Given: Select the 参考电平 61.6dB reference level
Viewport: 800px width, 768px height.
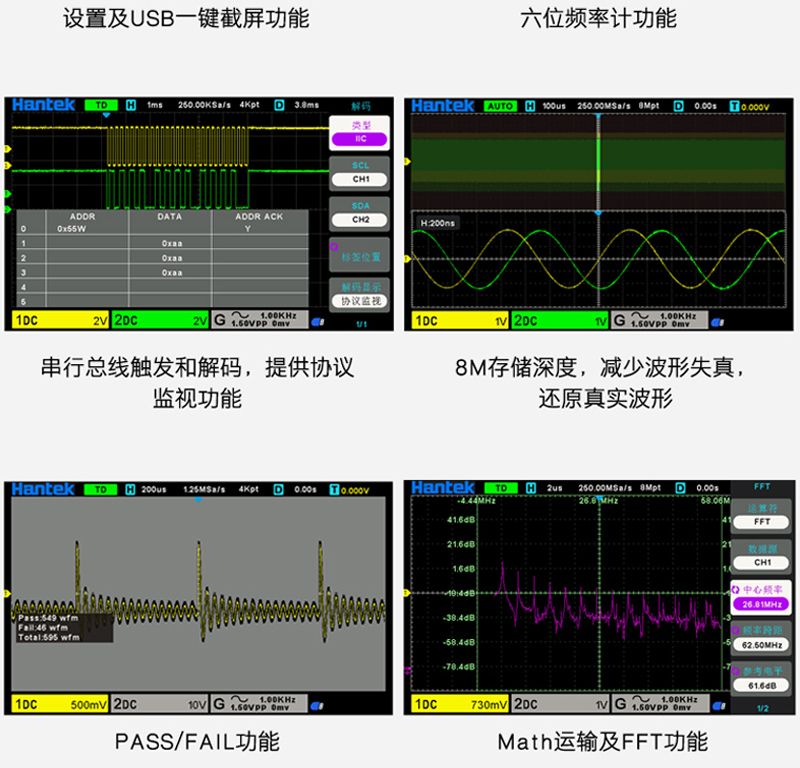Looking at the screenshot, I should point(762,679).
